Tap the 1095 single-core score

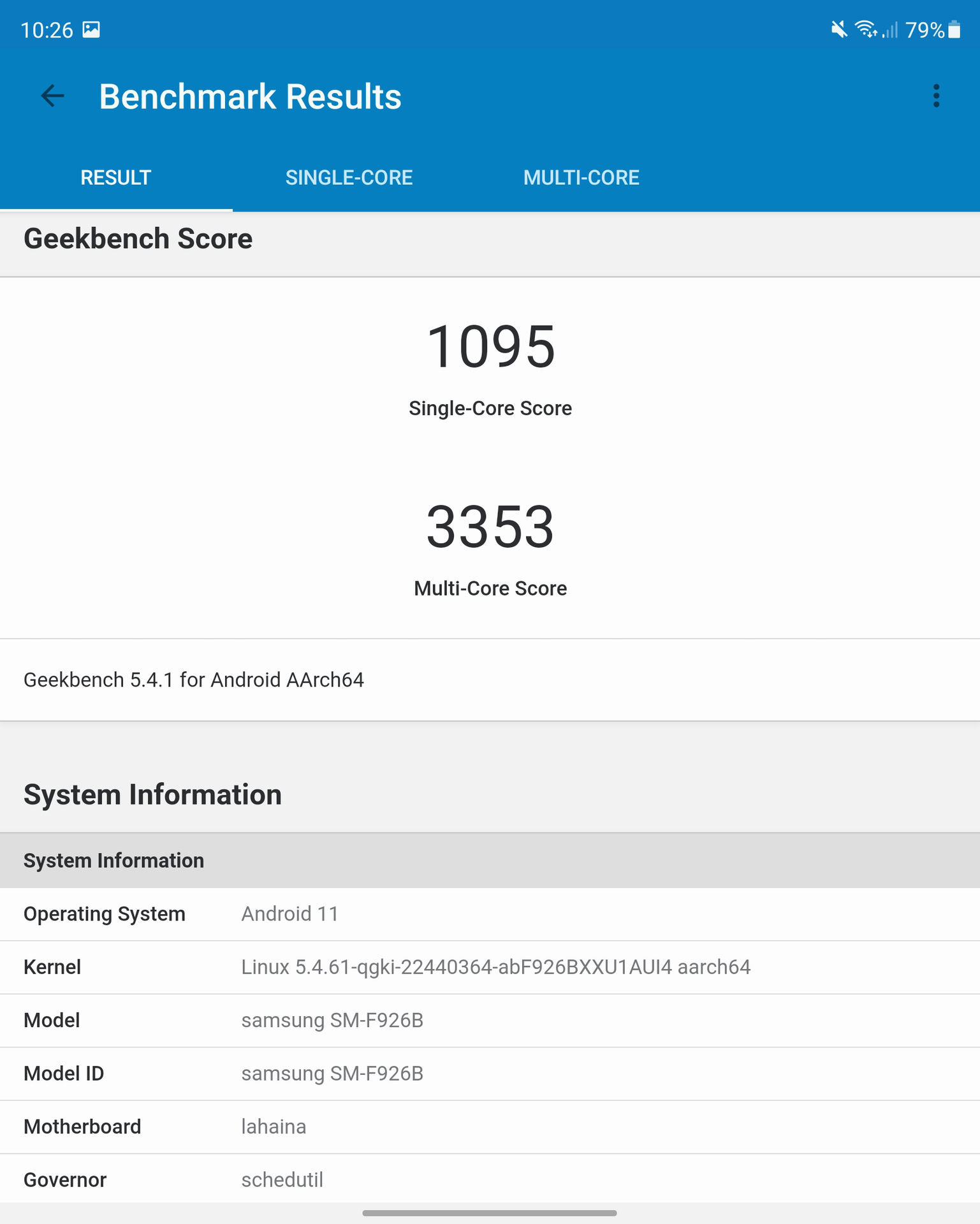[490, 347]
